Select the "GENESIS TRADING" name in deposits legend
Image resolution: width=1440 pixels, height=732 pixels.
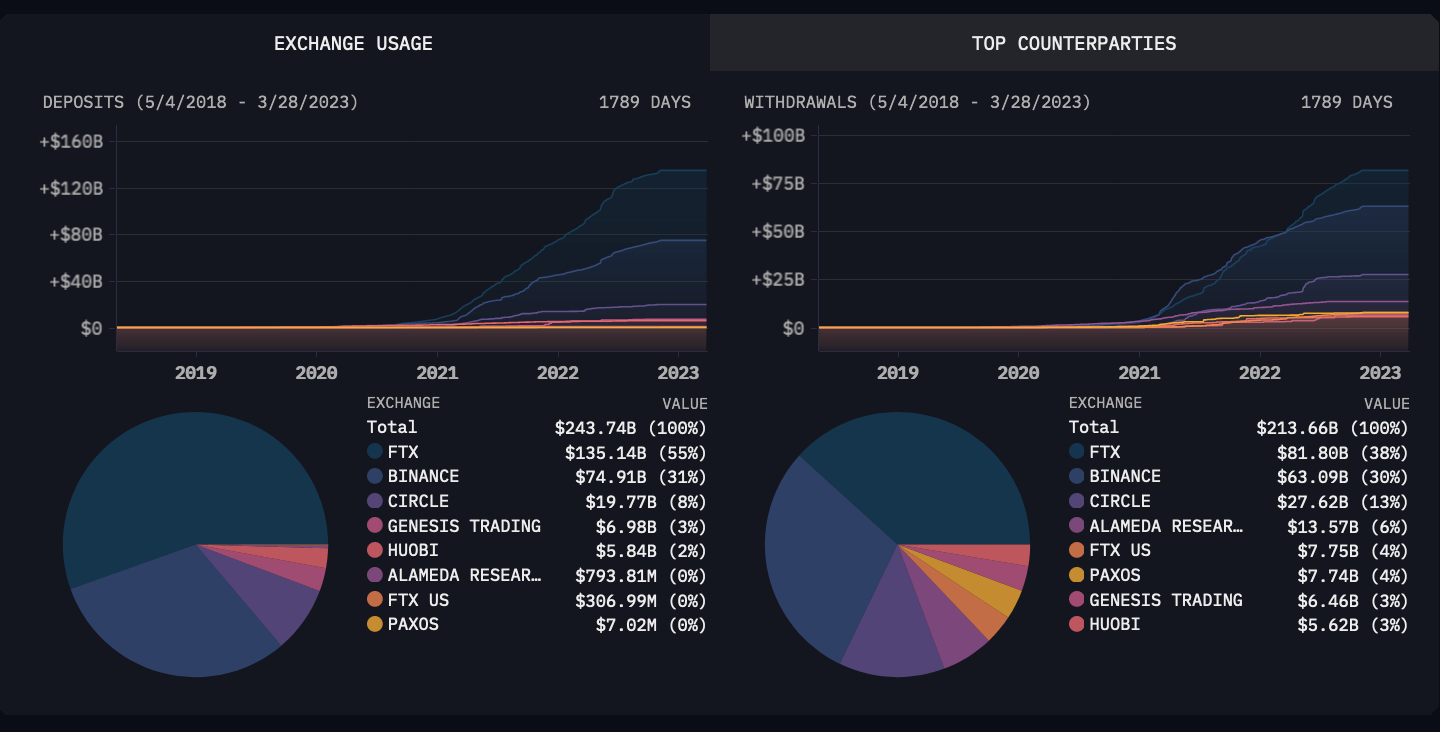tap(464, 526)
